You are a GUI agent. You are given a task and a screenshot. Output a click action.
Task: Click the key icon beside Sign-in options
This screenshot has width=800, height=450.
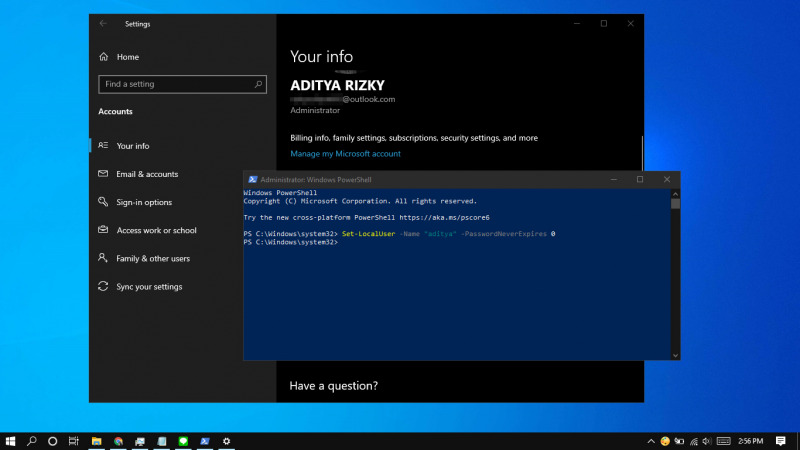point(103,202)
